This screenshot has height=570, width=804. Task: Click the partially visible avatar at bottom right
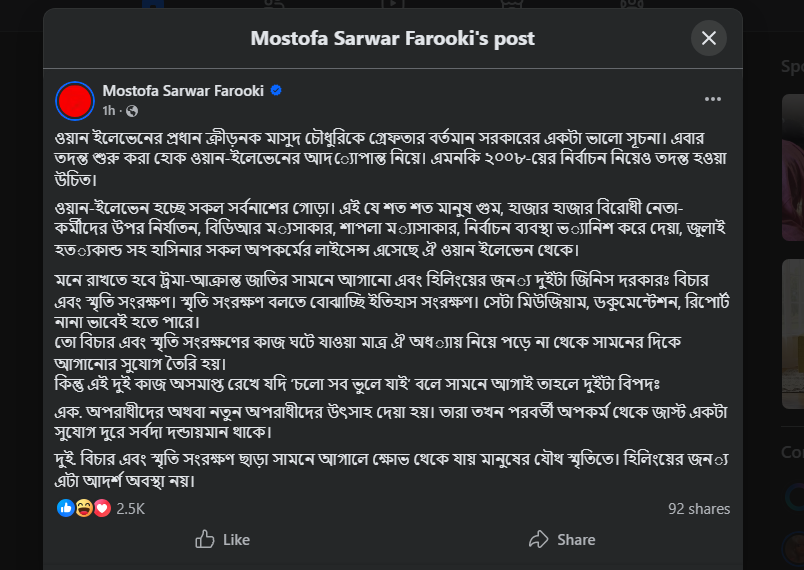coord(794,548)
